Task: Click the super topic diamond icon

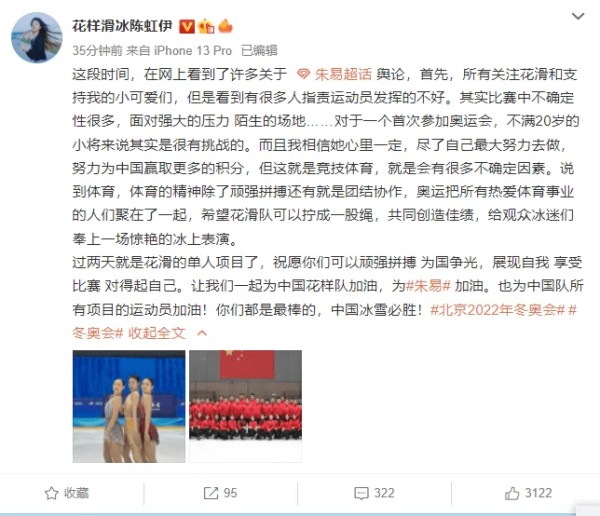Action: tap(303, 74)
